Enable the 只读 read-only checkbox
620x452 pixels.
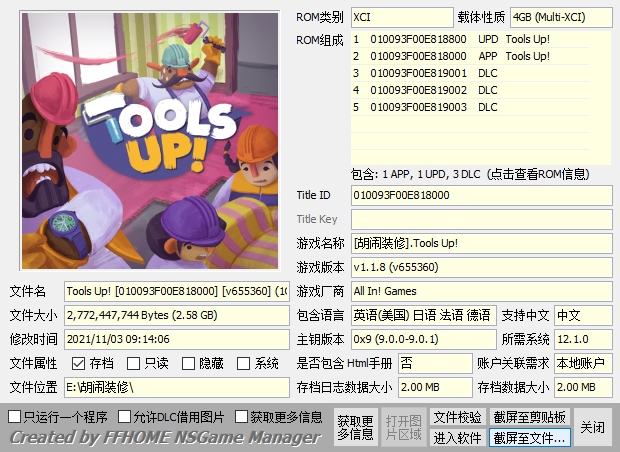[x=133, y=363]
